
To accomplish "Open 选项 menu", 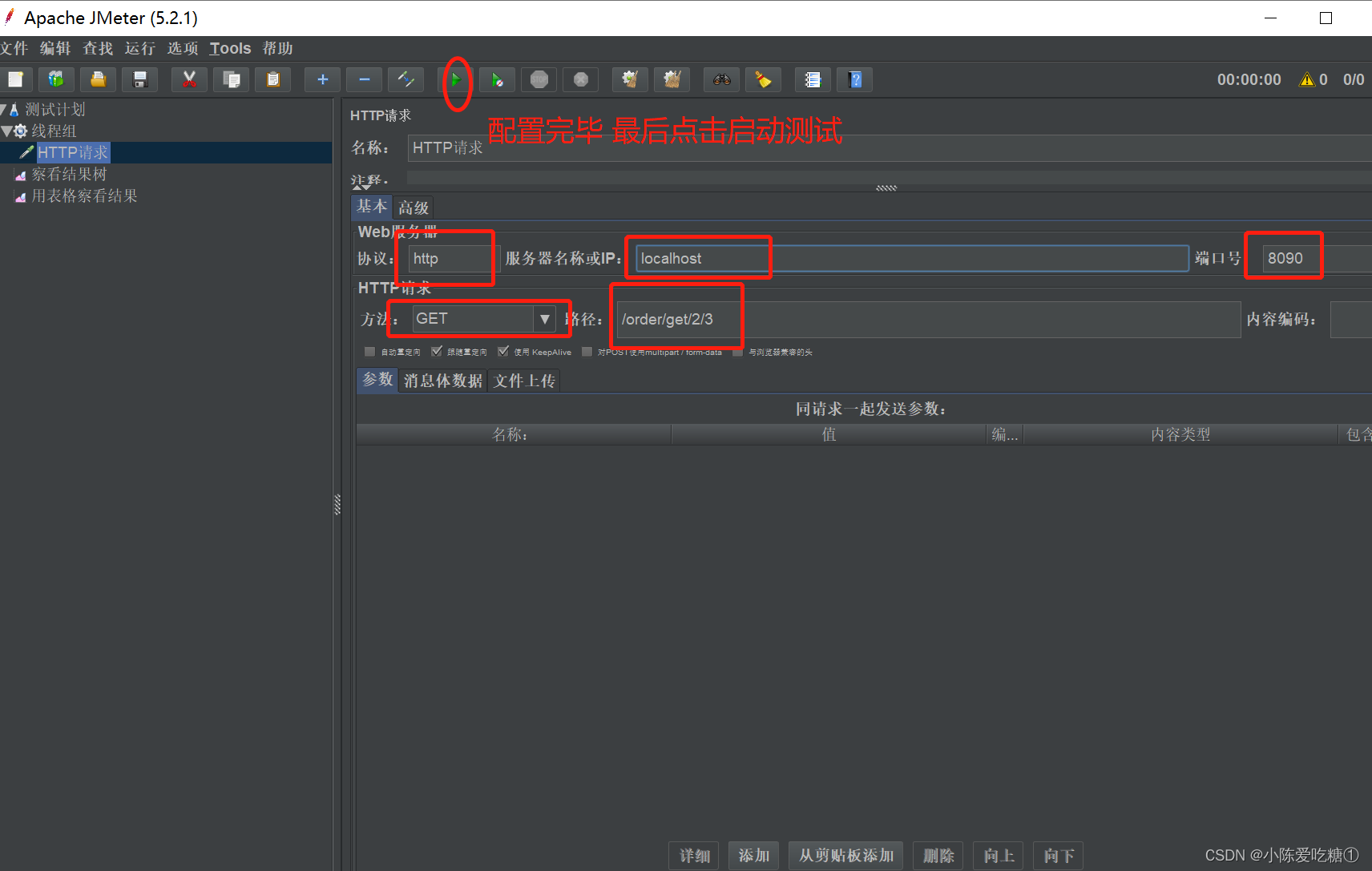I will 183,48.
